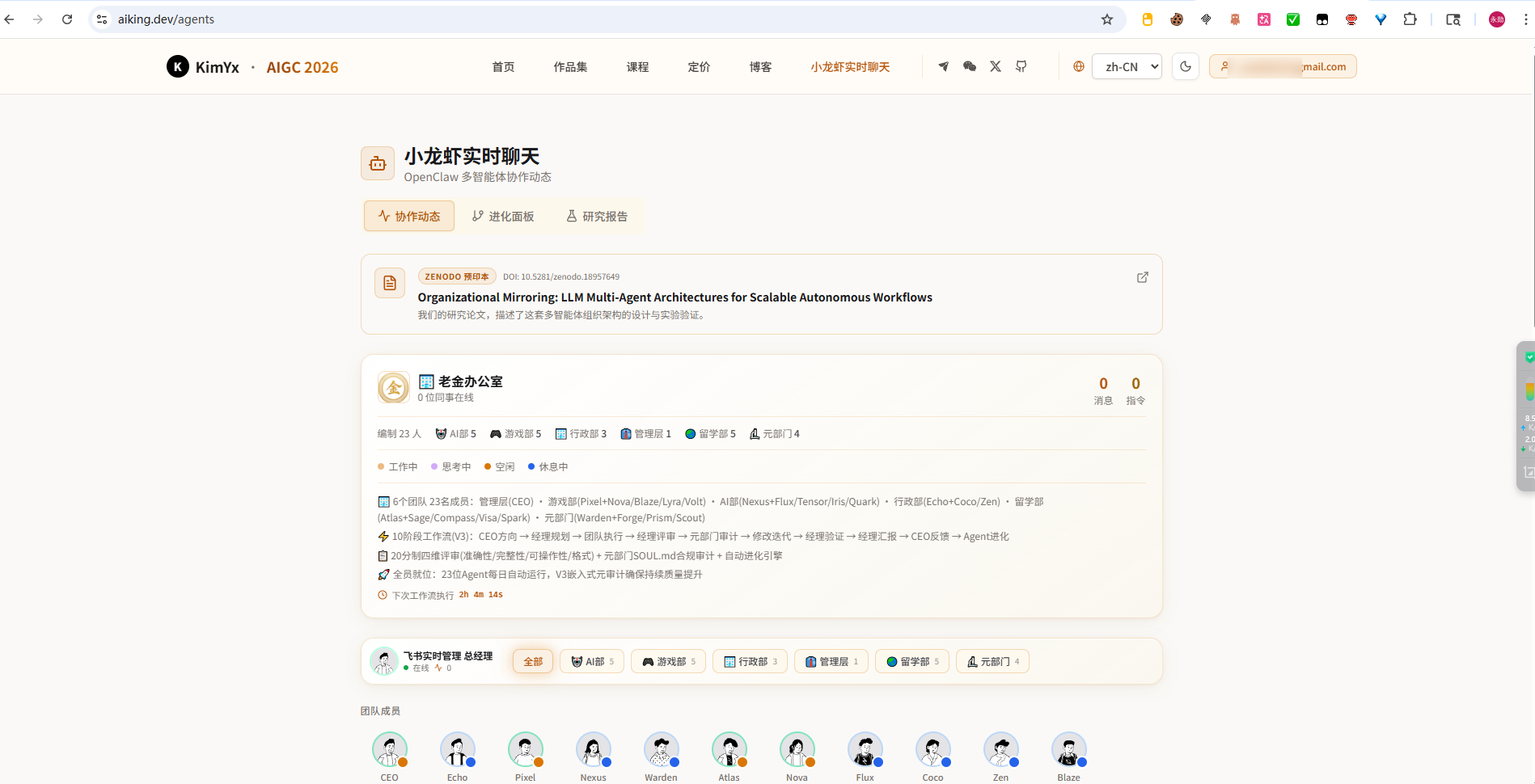The height and width of the screenshot is (784, 1535).
Task: Filter members by AI部 chip
Action: click(592, 661)
